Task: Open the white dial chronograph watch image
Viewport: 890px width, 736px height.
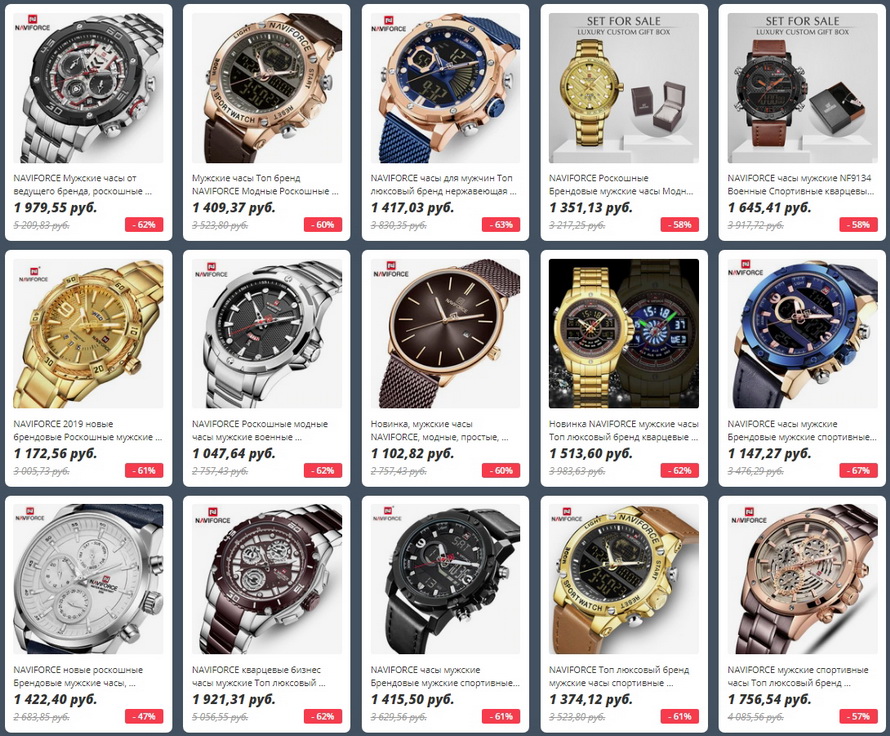Action: pos(88,579)
